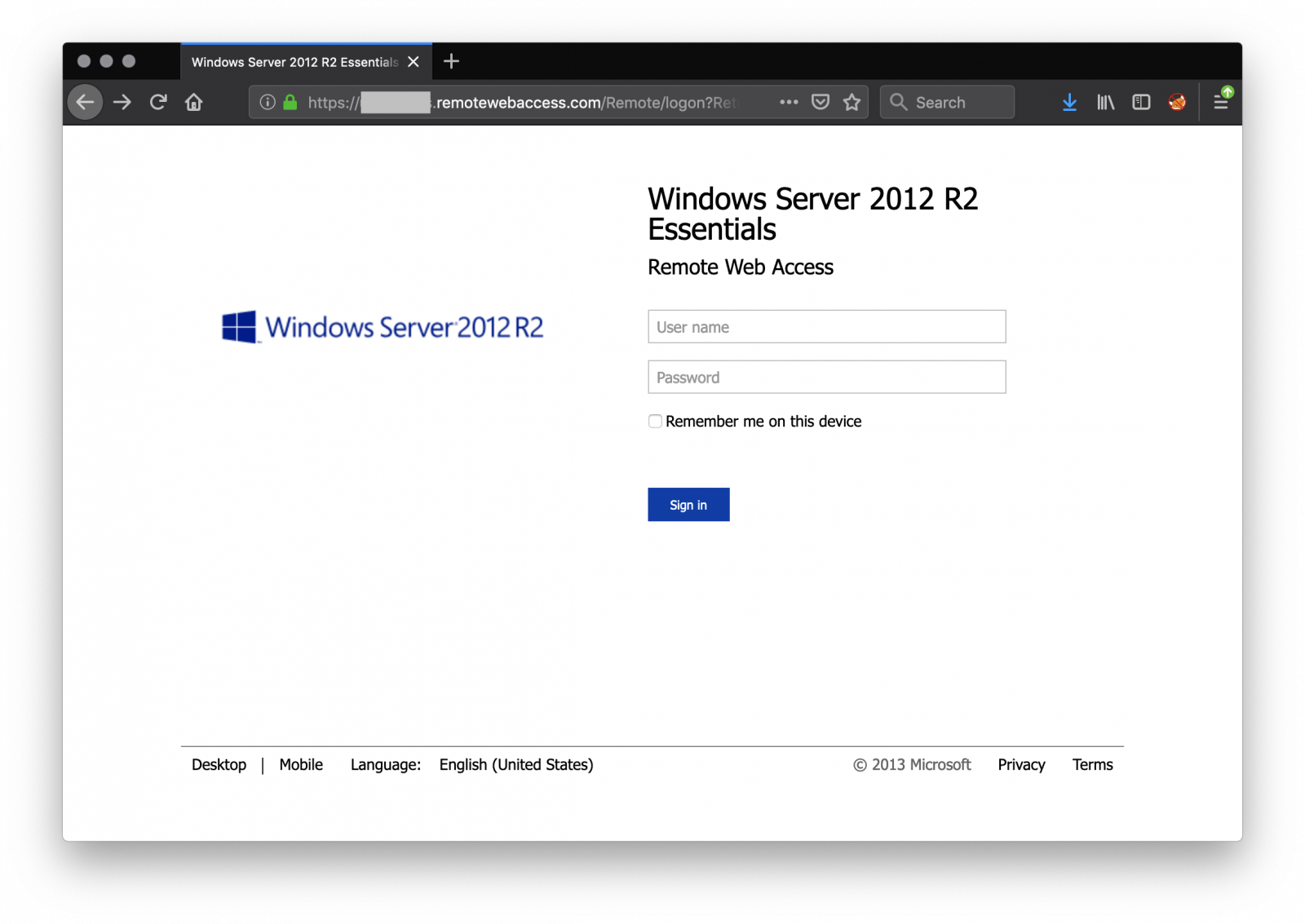1305x924 pixels.
Task: Click the orange extension icon in toolbar
Action: (x=1177, y=102)
